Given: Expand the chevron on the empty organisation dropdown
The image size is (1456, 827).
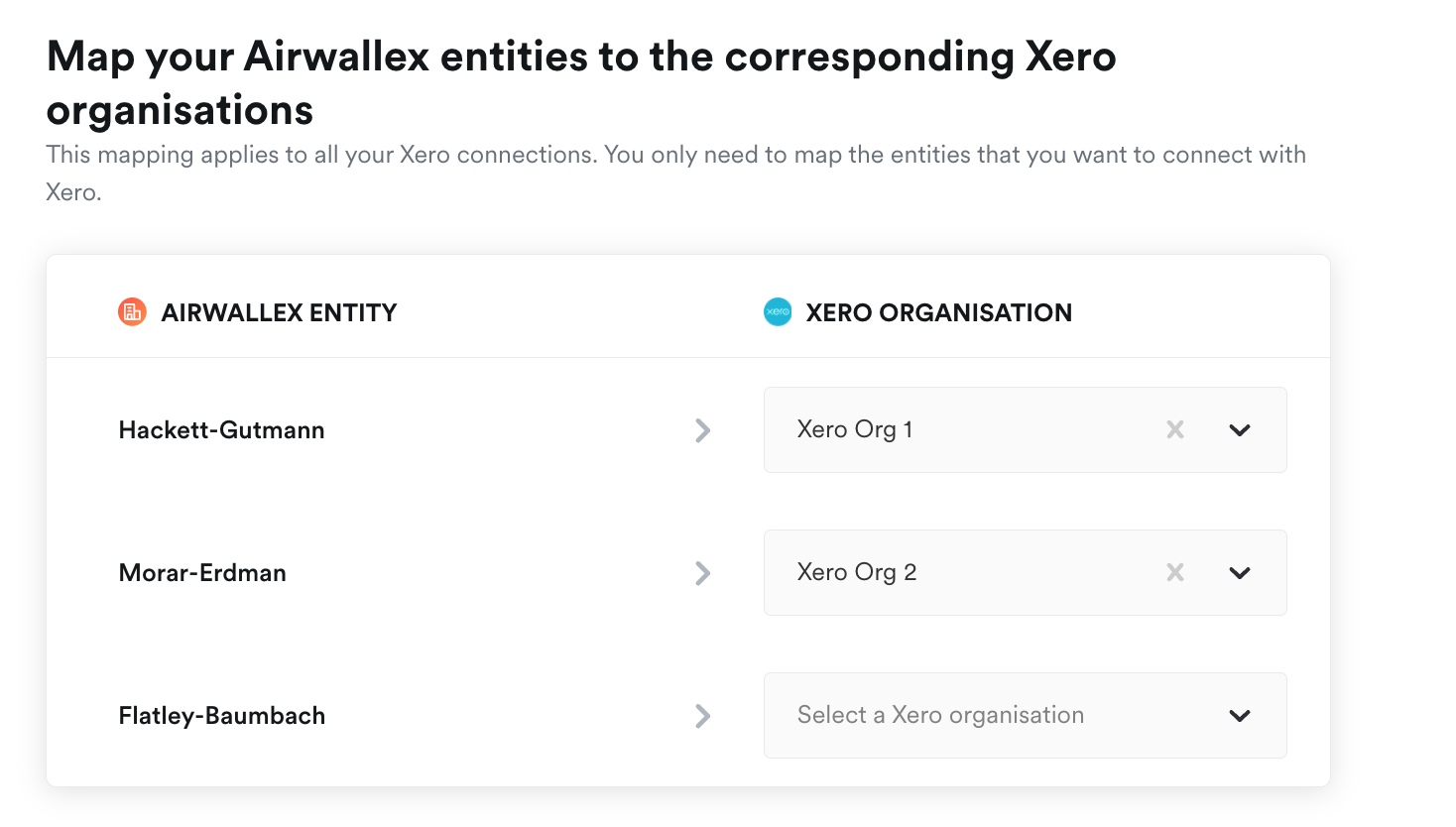Looking at the screenshot, I should point(1240,716).
